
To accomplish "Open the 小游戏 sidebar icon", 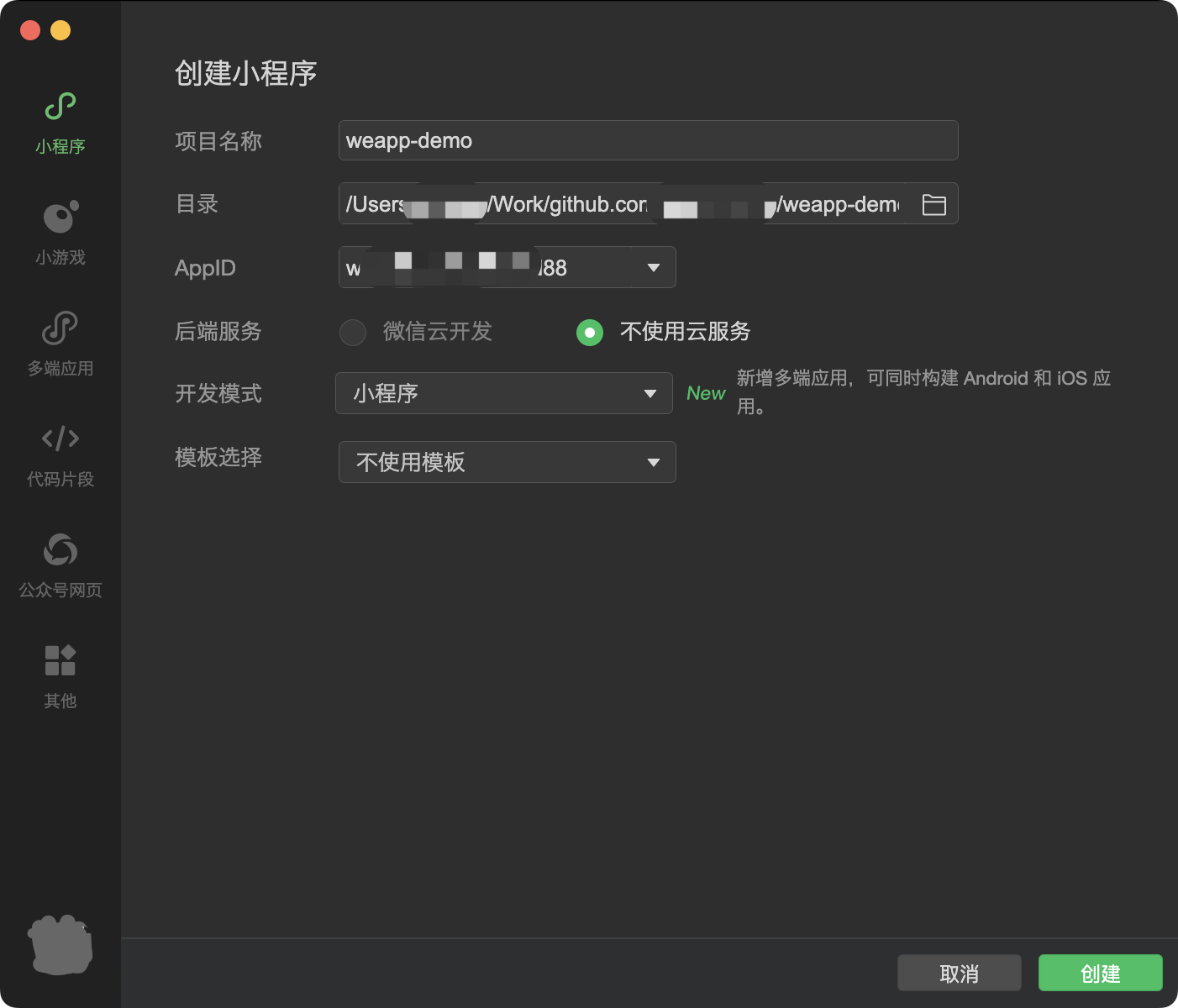I will pos(60,217).
